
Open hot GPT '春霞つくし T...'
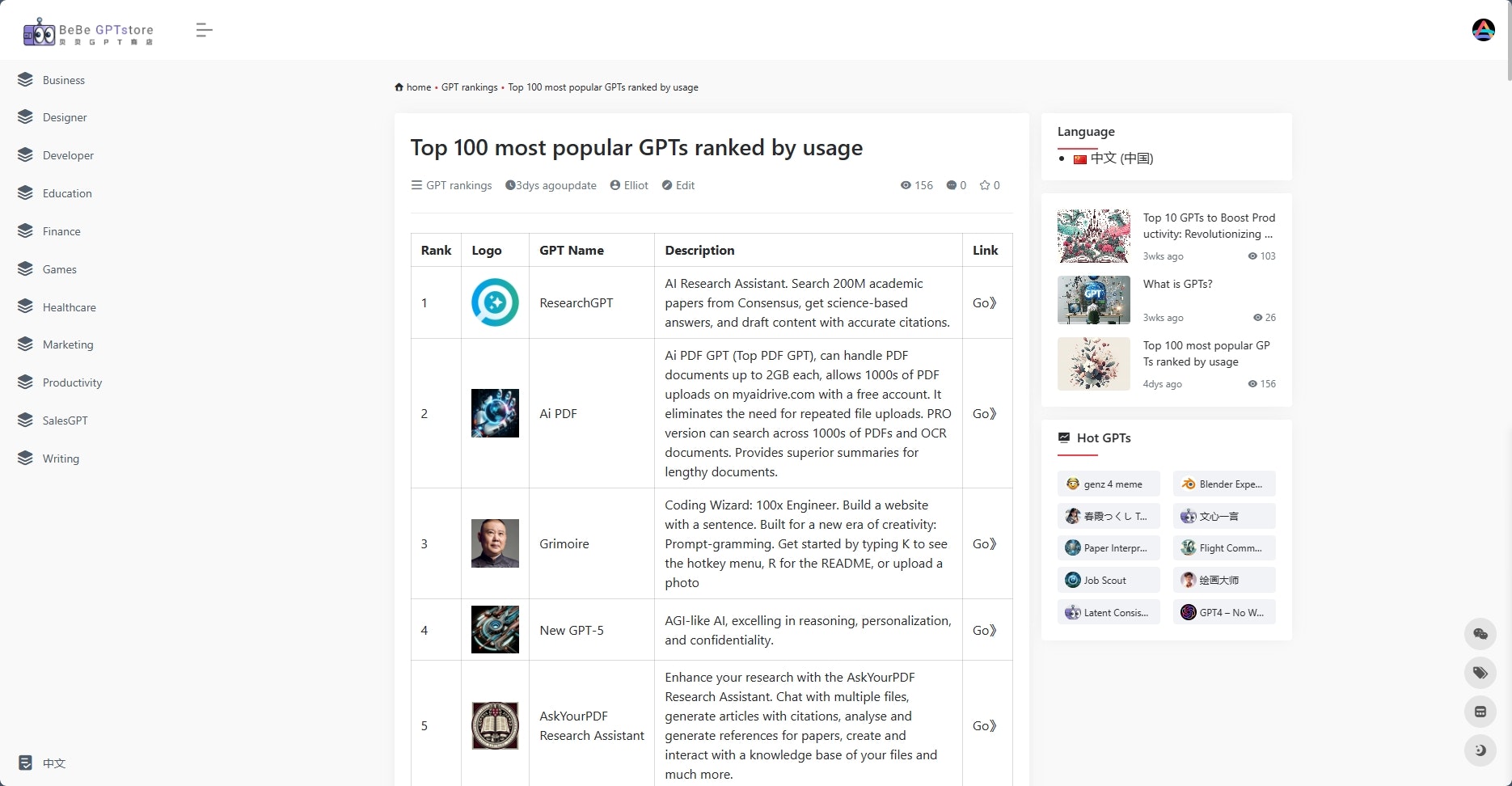1109,516
